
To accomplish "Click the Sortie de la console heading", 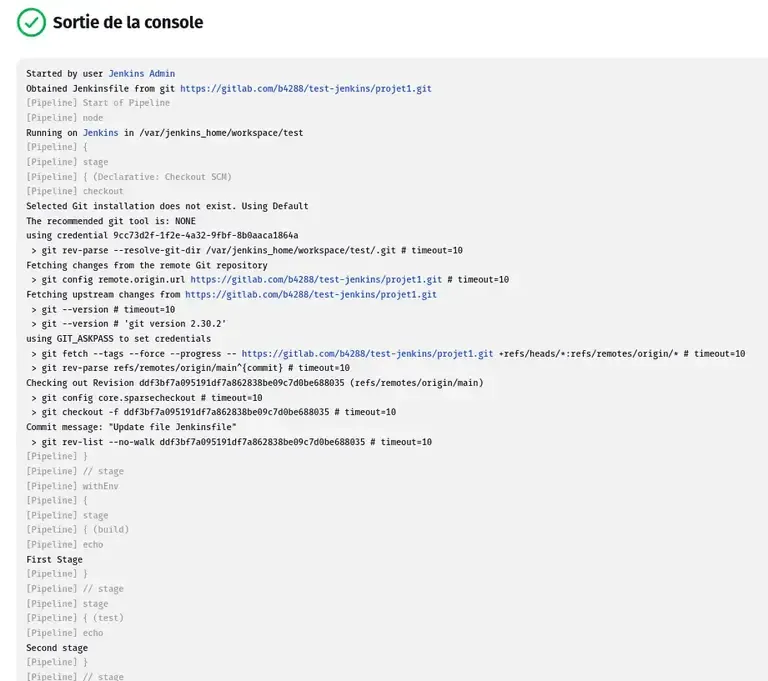I will tap(127, 22).
